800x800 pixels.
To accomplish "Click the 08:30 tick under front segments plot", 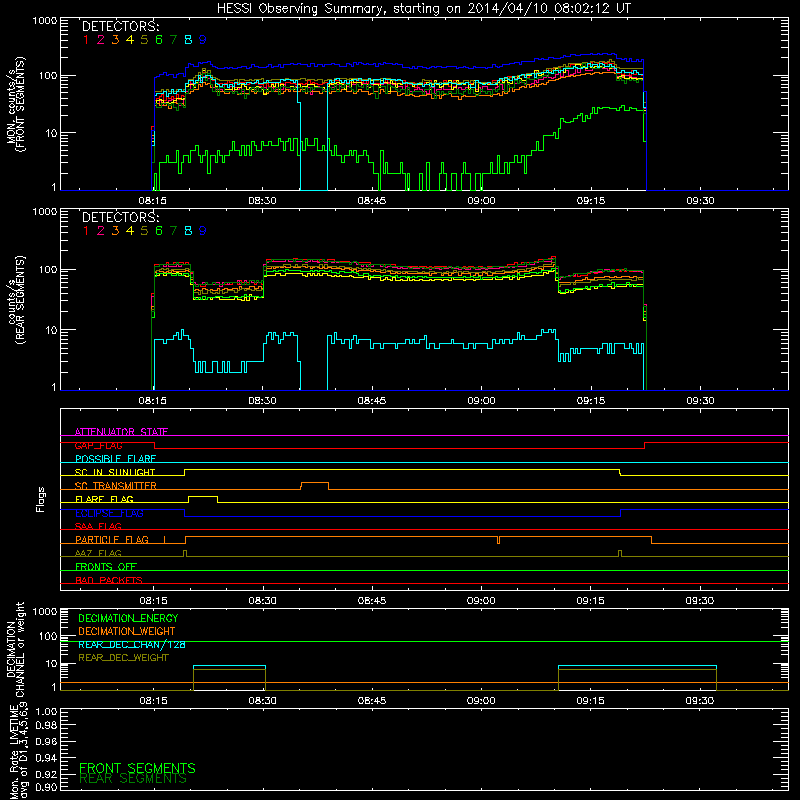I will click(x=262, y=201).
